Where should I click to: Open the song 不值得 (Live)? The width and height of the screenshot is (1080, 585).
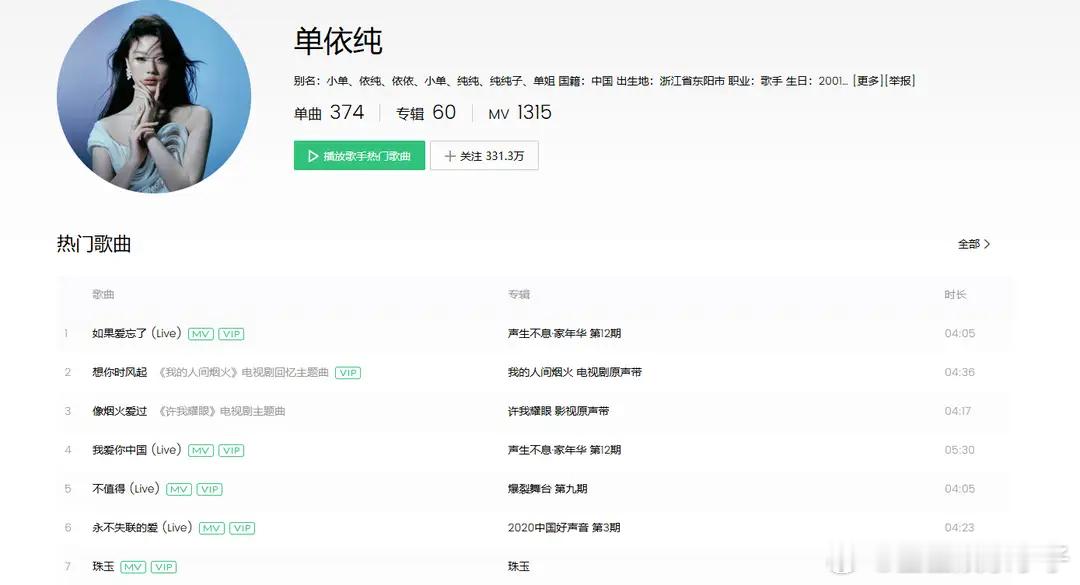click(x=126, y=489)
